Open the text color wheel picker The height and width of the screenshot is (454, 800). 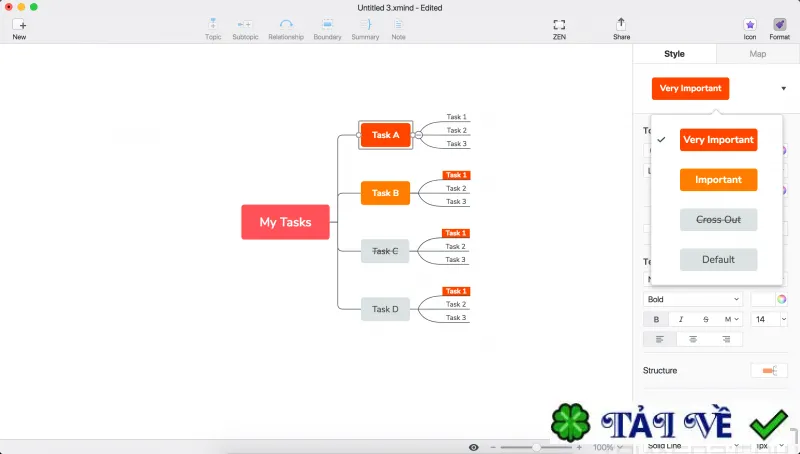pos(782,299)
